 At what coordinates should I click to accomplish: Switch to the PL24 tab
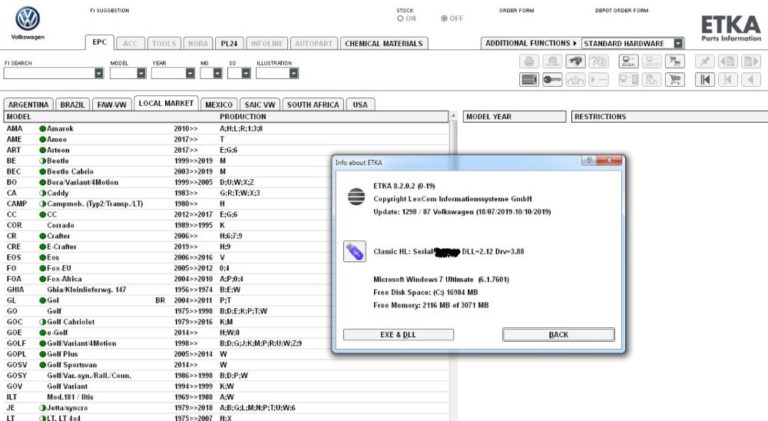[229, 44]
